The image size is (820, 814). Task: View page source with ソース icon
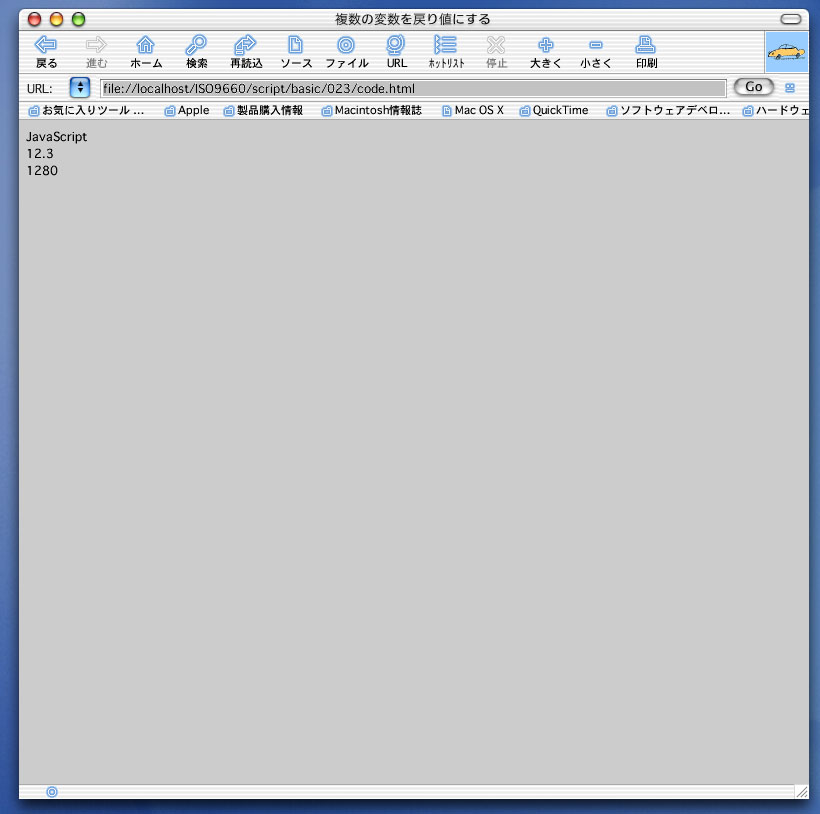click(x=296, y=51)
